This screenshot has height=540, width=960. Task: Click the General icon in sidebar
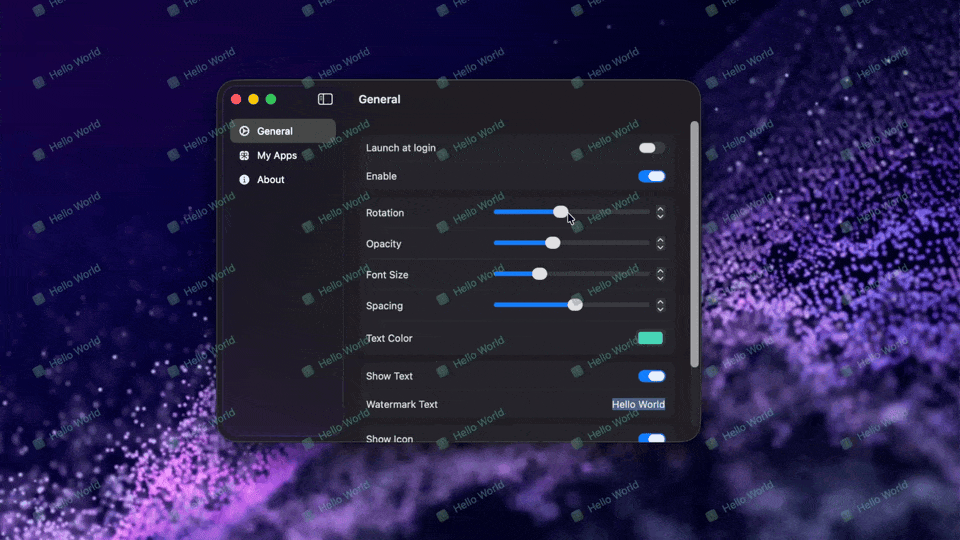point(244,131)
